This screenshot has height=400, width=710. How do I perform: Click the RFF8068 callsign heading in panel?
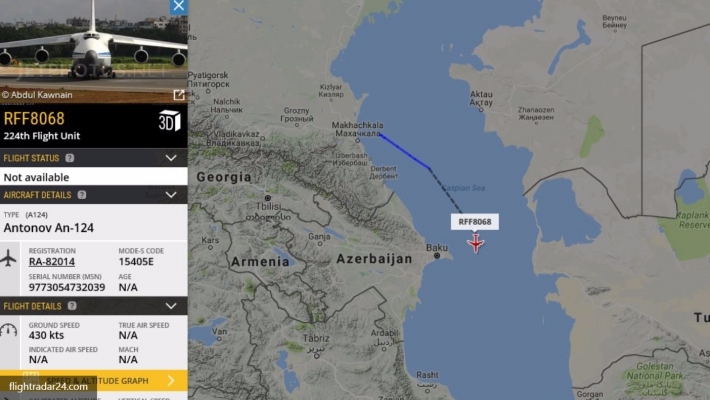click(34, 119)
